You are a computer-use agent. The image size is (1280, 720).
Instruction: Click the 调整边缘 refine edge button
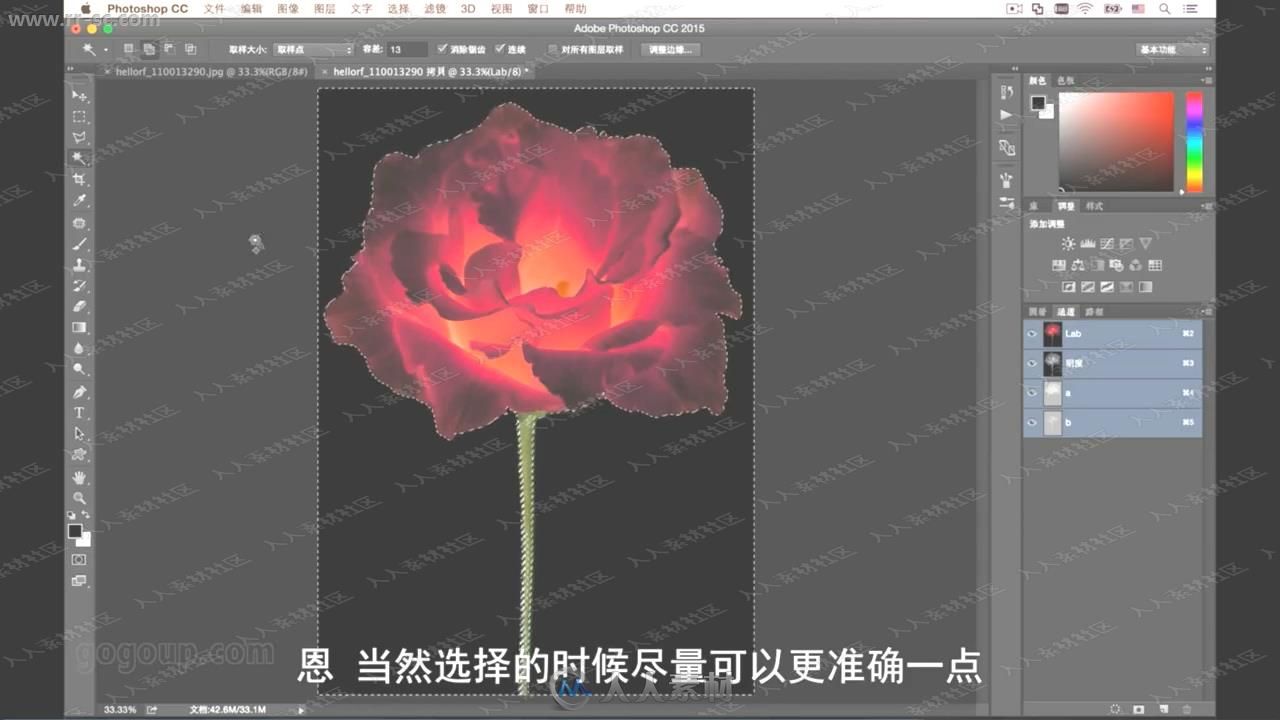[x=669, y=49]
